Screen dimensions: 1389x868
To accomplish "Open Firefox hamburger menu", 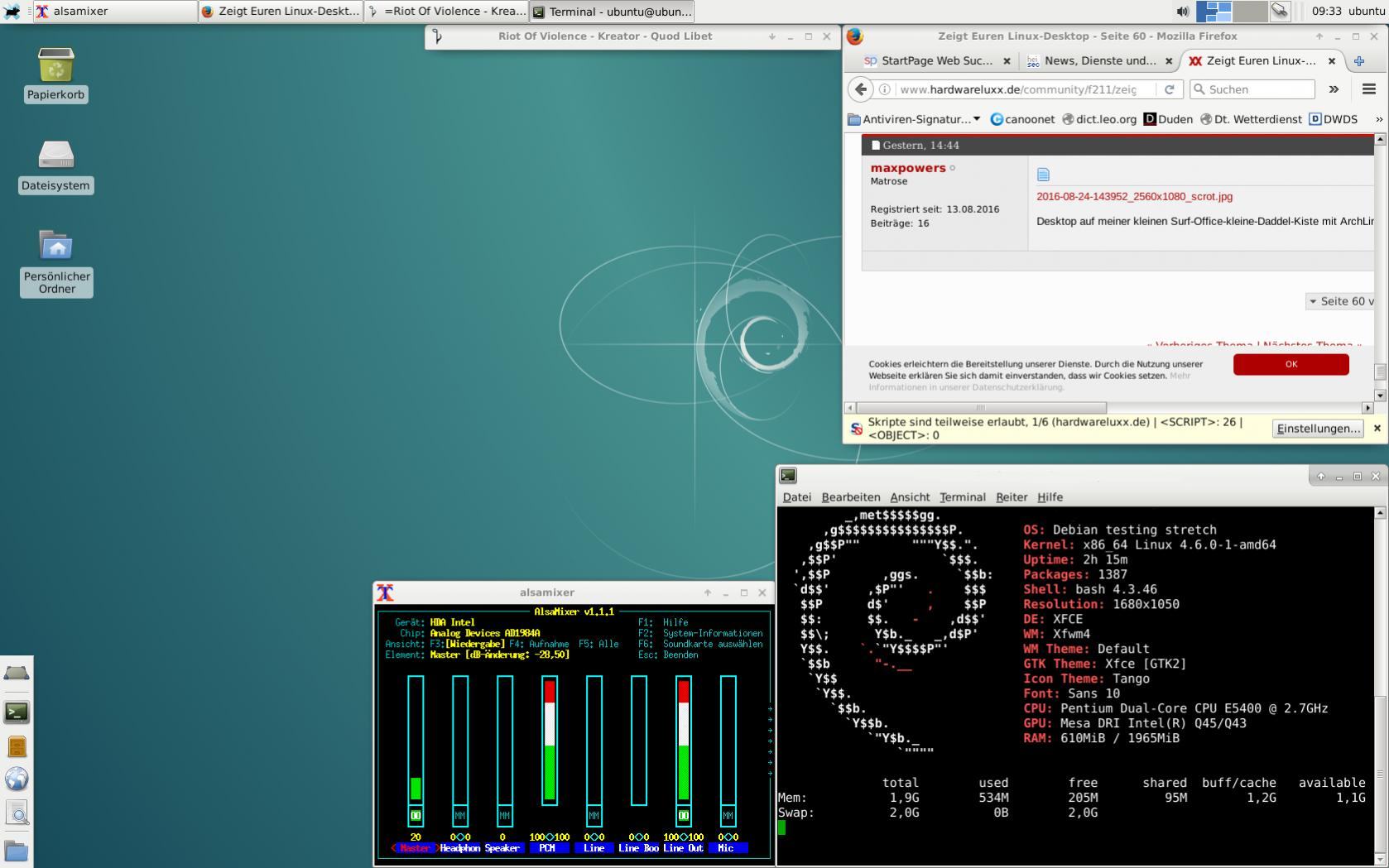I will pyautogui.click(x=1368, y=89).
